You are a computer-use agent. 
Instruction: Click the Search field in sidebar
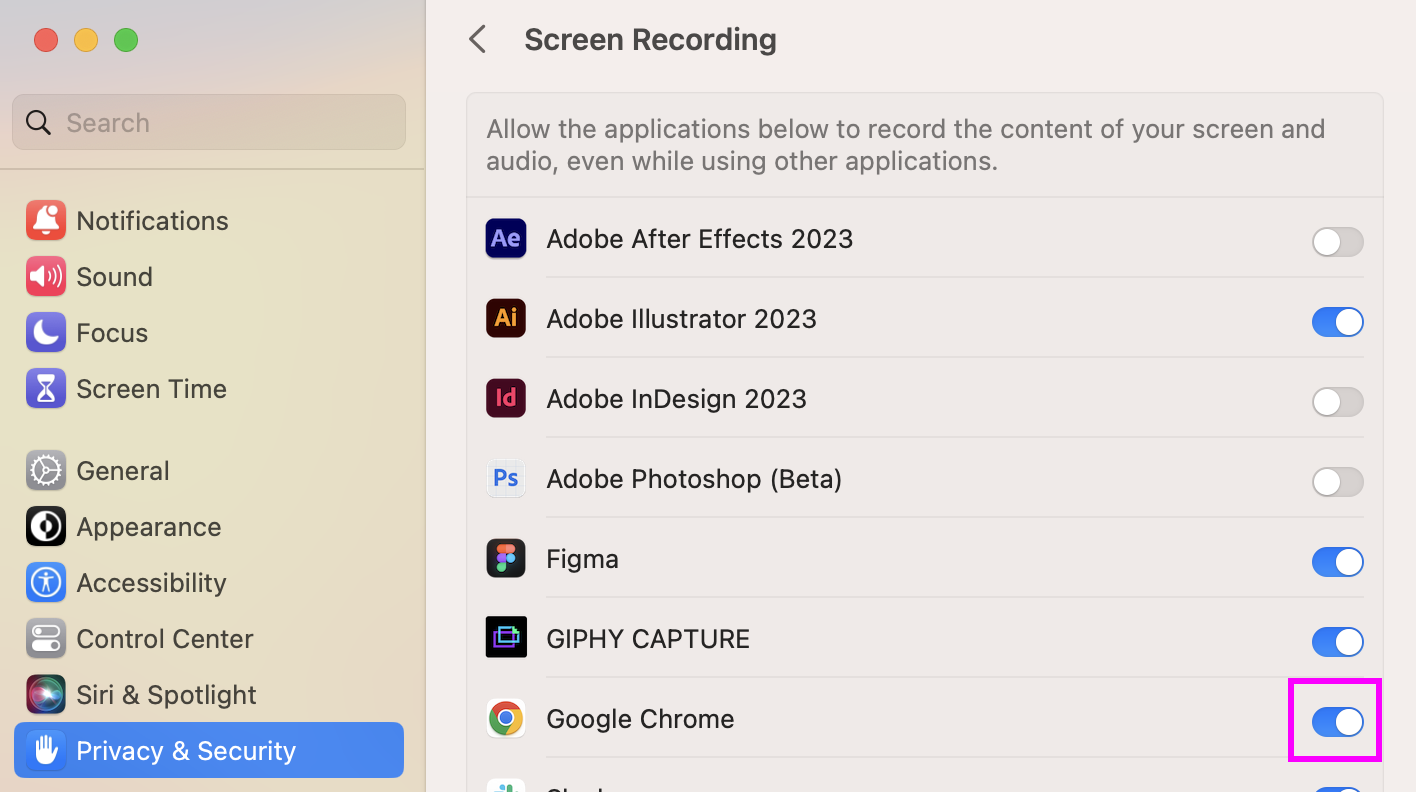[x=209, y=122]
